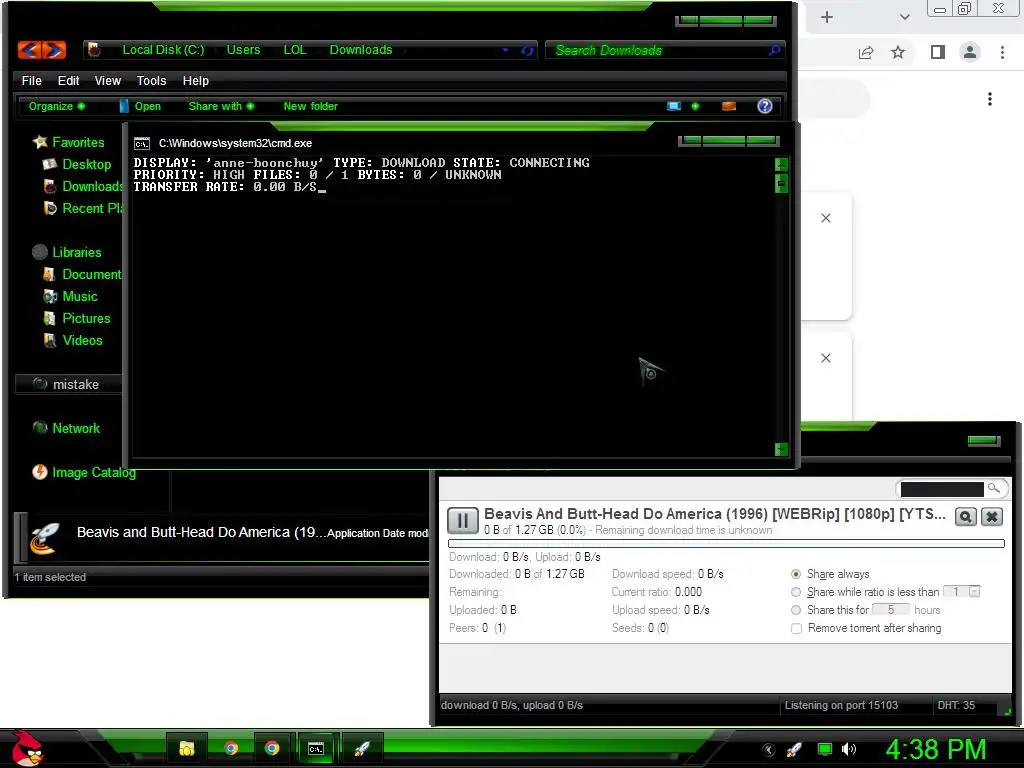Click the search magnifier icon in Explorer
Screen dimensions: 1024x768
point(774,50)
